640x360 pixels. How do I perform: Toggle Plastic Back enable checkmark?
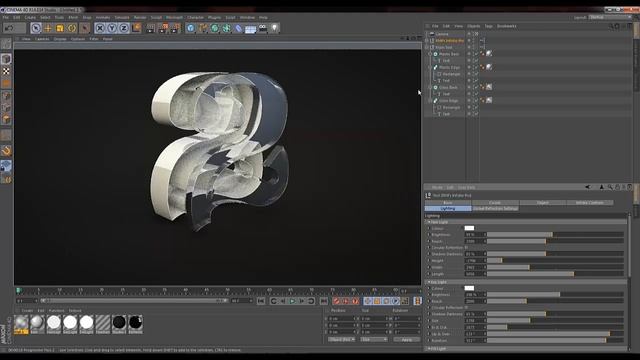coord(476,54)
